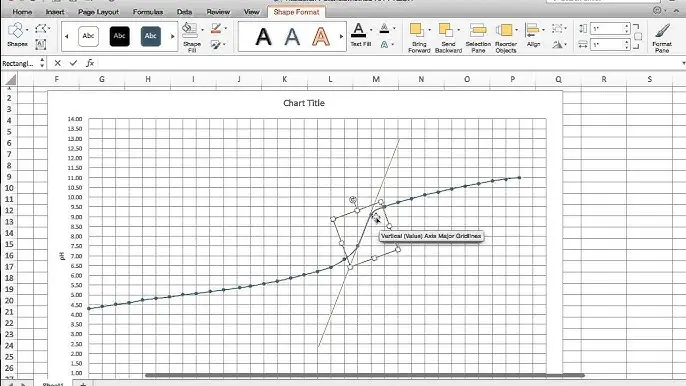Open the Align dropdown arrow
This screenshot has width=686, height=386.
pos(543,30)
